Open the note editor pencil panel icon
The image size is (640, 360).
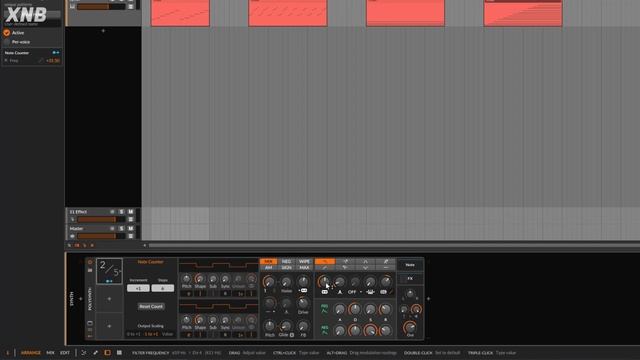coord(96,353)
